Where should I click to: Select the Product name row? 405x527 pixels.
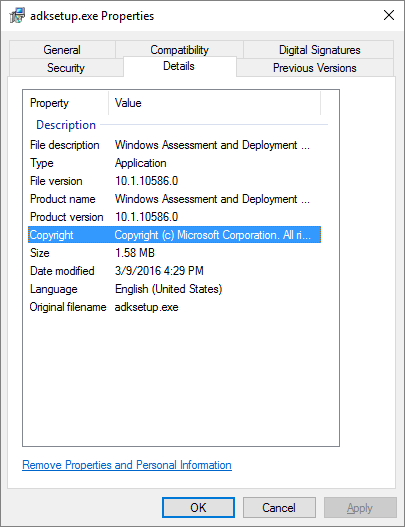[x=174, y=199]
